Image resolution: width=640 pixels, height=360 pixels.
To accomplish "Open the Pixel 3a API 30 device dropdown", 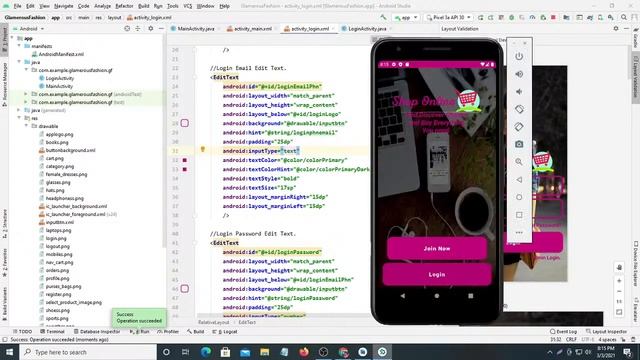I will coord(449,18).
